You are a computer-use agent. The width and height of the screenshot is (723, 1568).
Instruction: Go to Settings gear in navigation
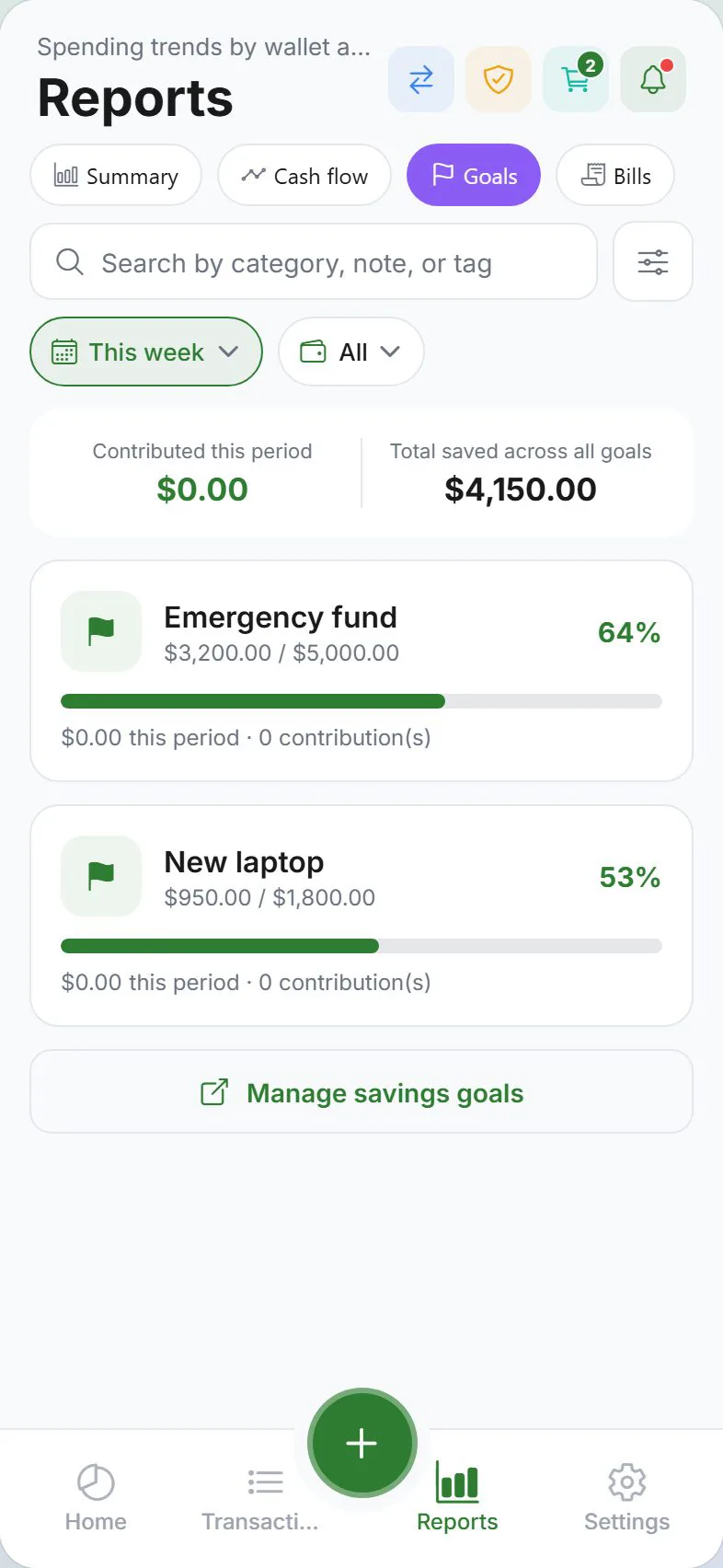click(x=627, y=1497)
